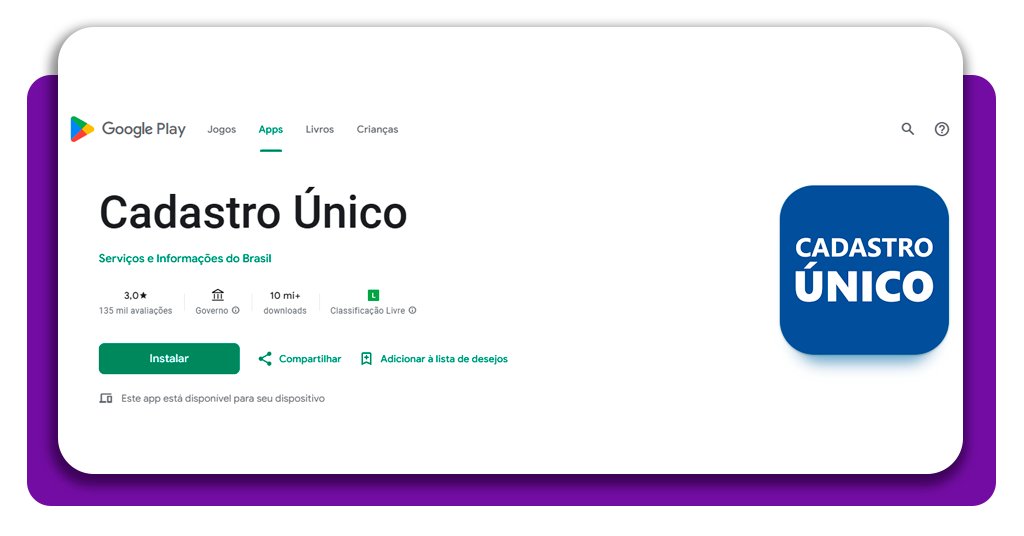Show info next to Governo label
This screenshot has width=1024, height=536.
pos(236,311)
